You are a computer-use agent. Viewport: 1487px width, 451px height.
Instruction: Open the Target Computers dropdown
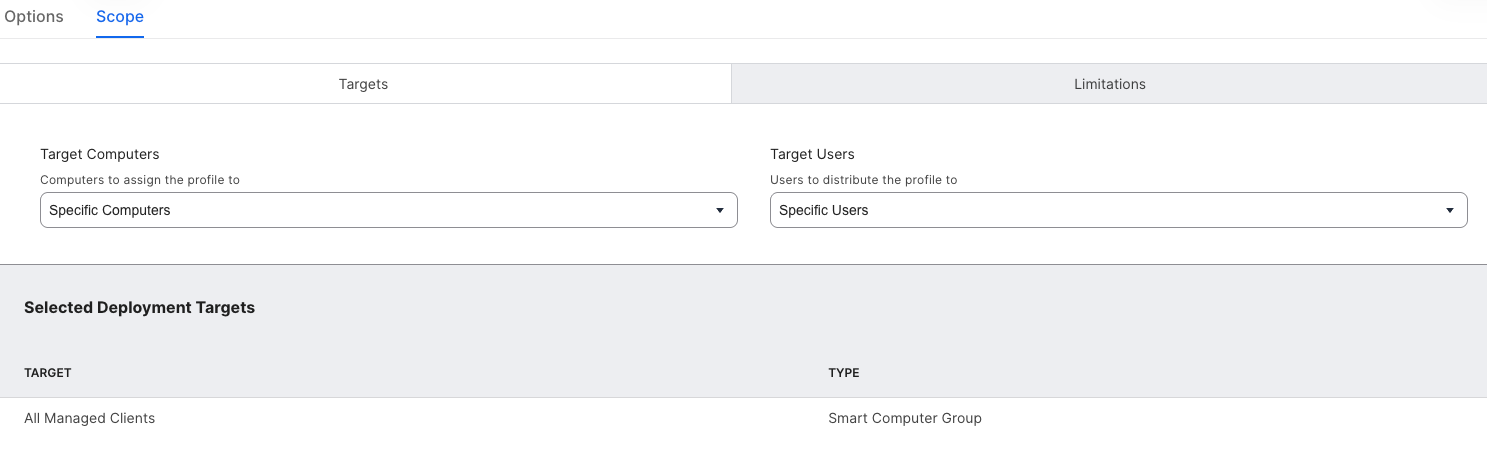point(388,210)
